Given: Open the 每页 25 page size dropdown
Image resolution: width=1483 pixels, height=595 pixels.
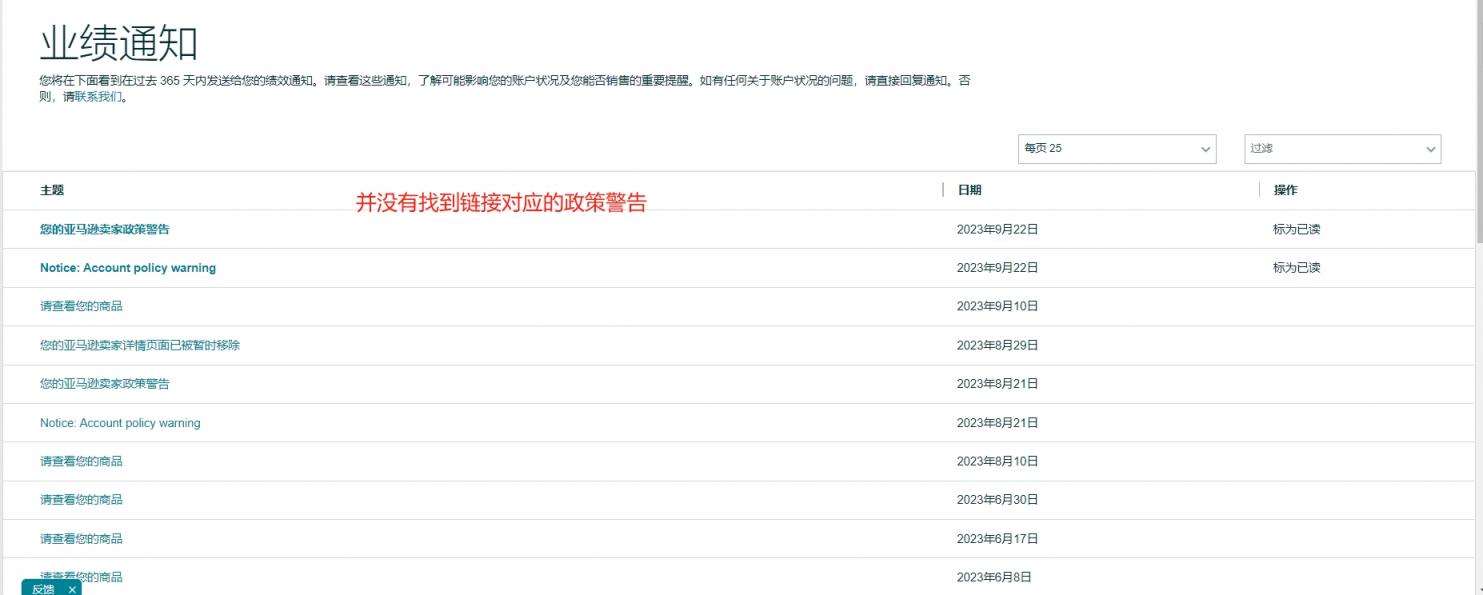Looking at the screenshot, I should [x=1117, y=148].
